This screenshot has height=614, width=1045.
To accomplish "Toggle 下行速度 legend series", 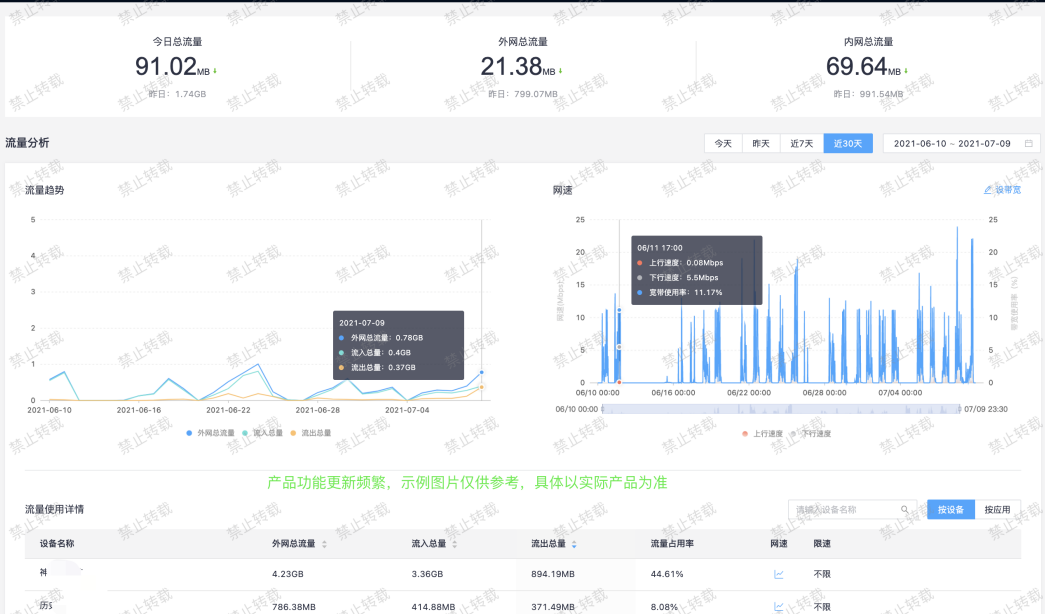I will pos(810,433).
